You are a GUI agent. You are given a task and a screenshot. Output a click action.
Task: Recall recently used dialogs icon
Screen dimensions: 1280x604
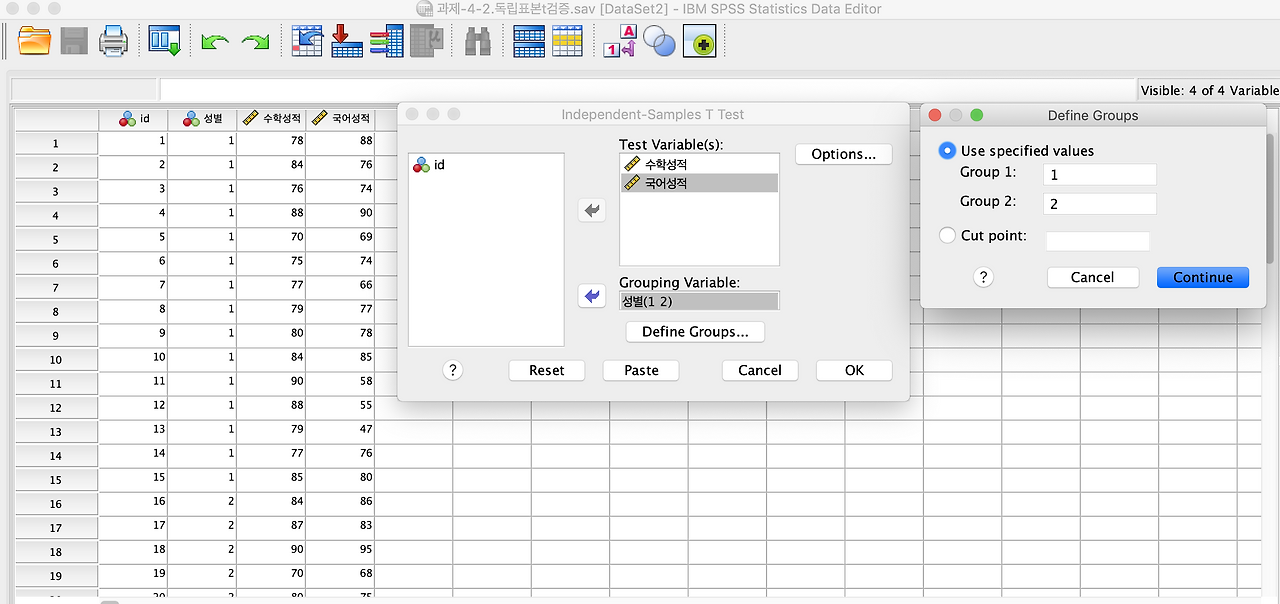[165, 41]
